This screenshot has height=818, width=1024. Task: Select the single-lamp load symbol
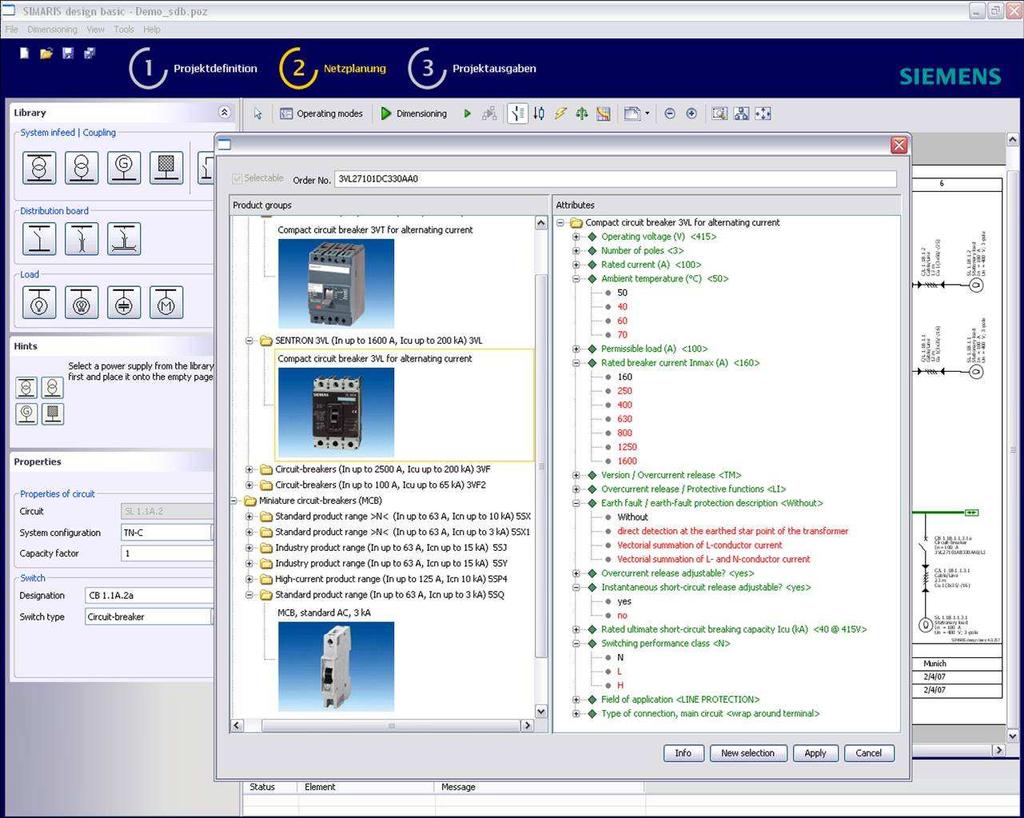[39, 302]
